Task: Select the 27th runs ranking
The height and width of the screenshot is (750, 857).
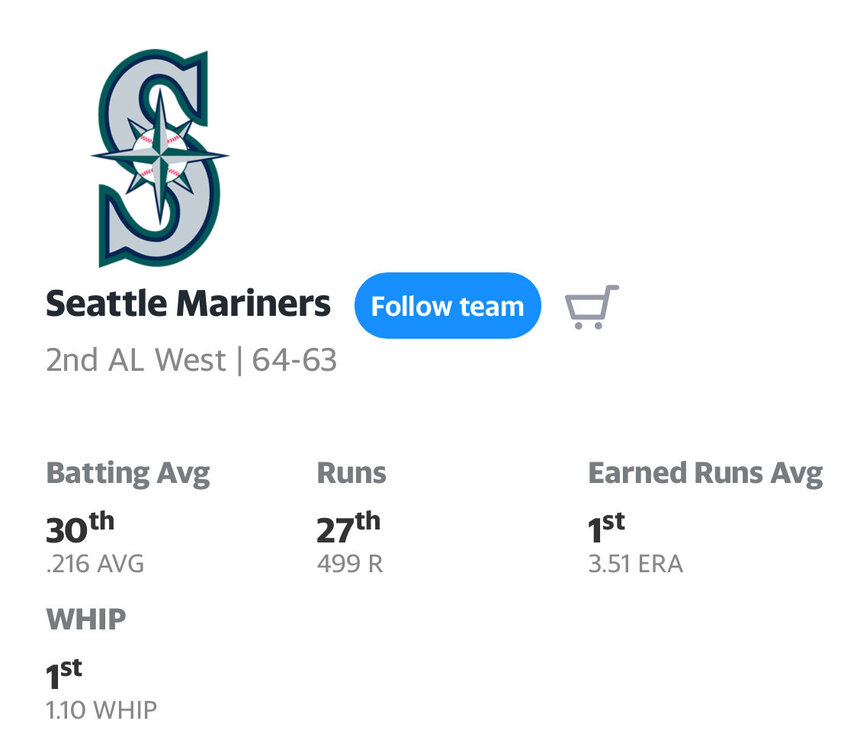Action: click(x=348, y=528)
